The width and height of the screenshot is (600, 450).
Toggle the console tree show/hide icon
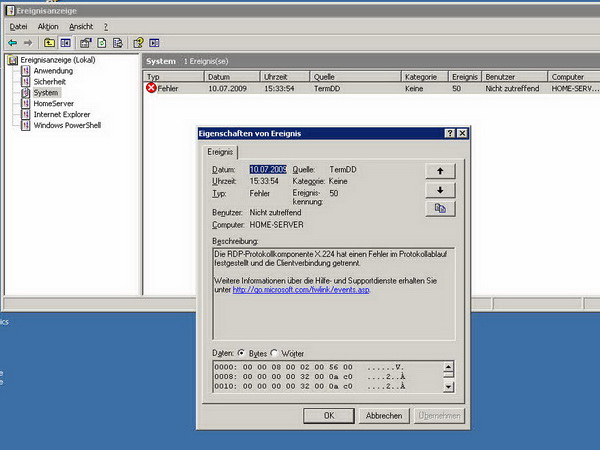(65, 43)
